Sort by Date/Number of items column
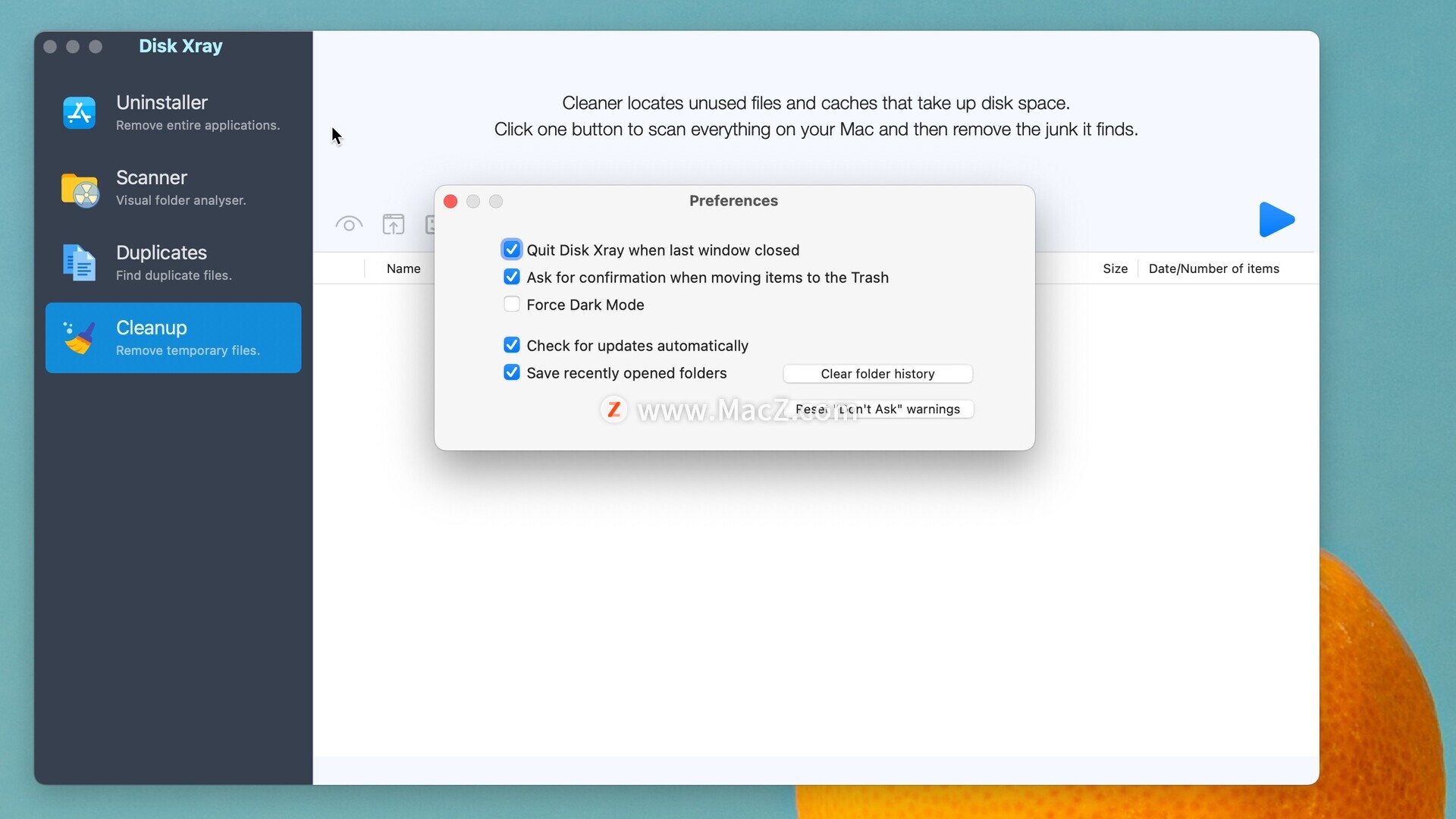Screen dimensions: 1456x819 [x=1213, y=268]
